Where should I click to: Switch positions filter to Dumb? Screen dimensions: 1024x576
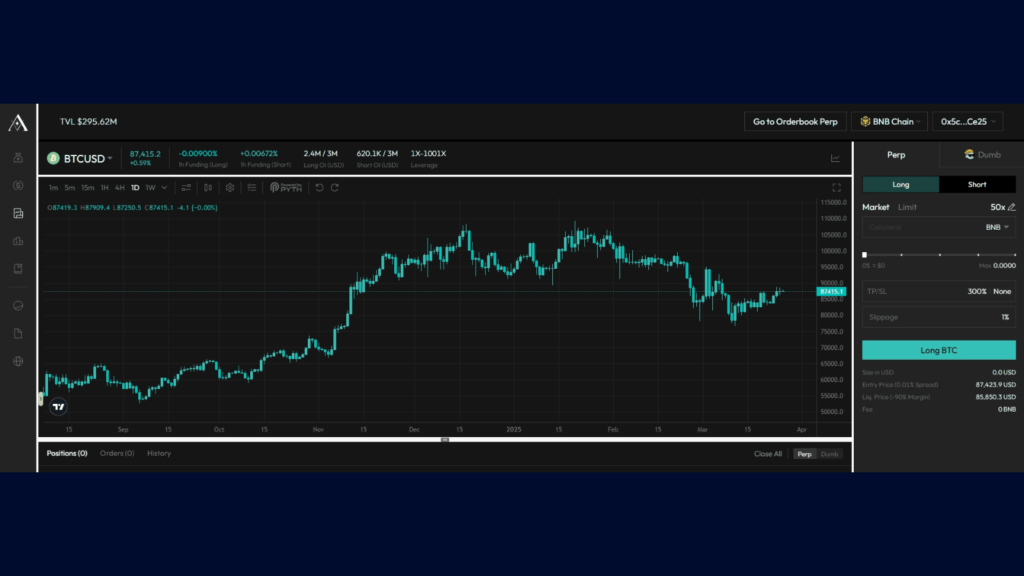(x=829, y=454)
